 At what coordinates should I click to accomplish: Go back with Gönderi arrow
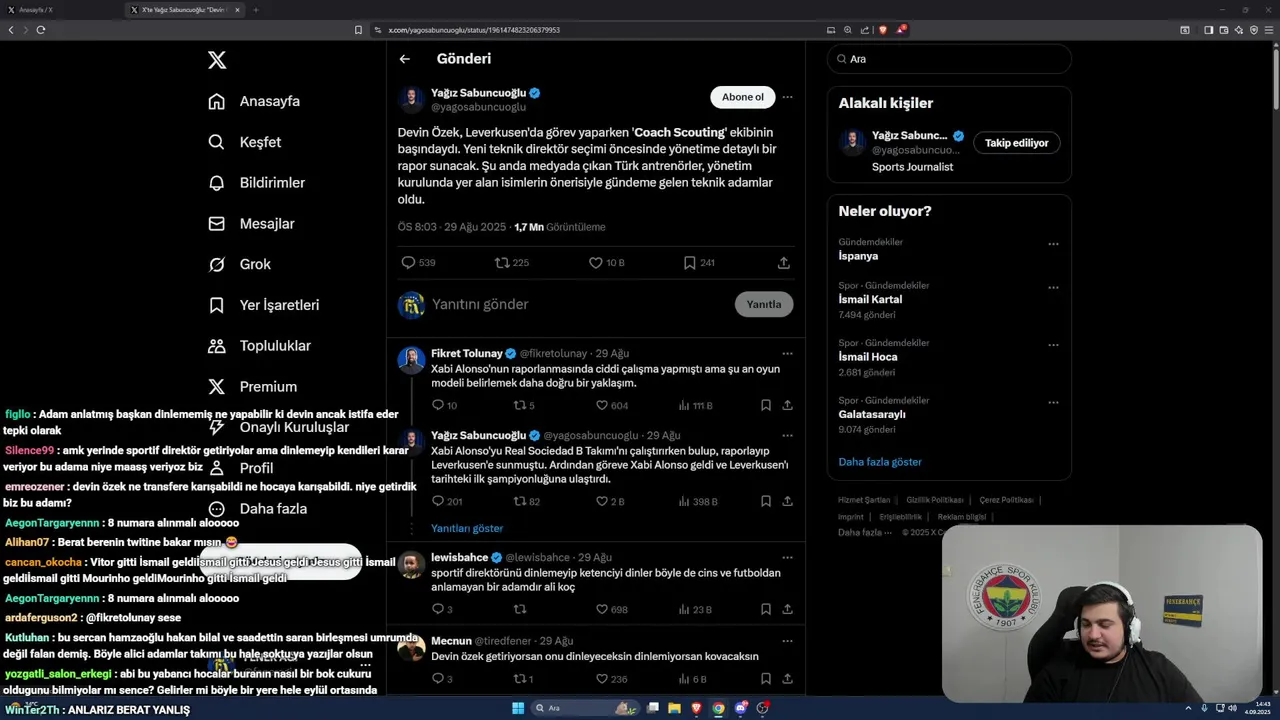pos(405,59)
